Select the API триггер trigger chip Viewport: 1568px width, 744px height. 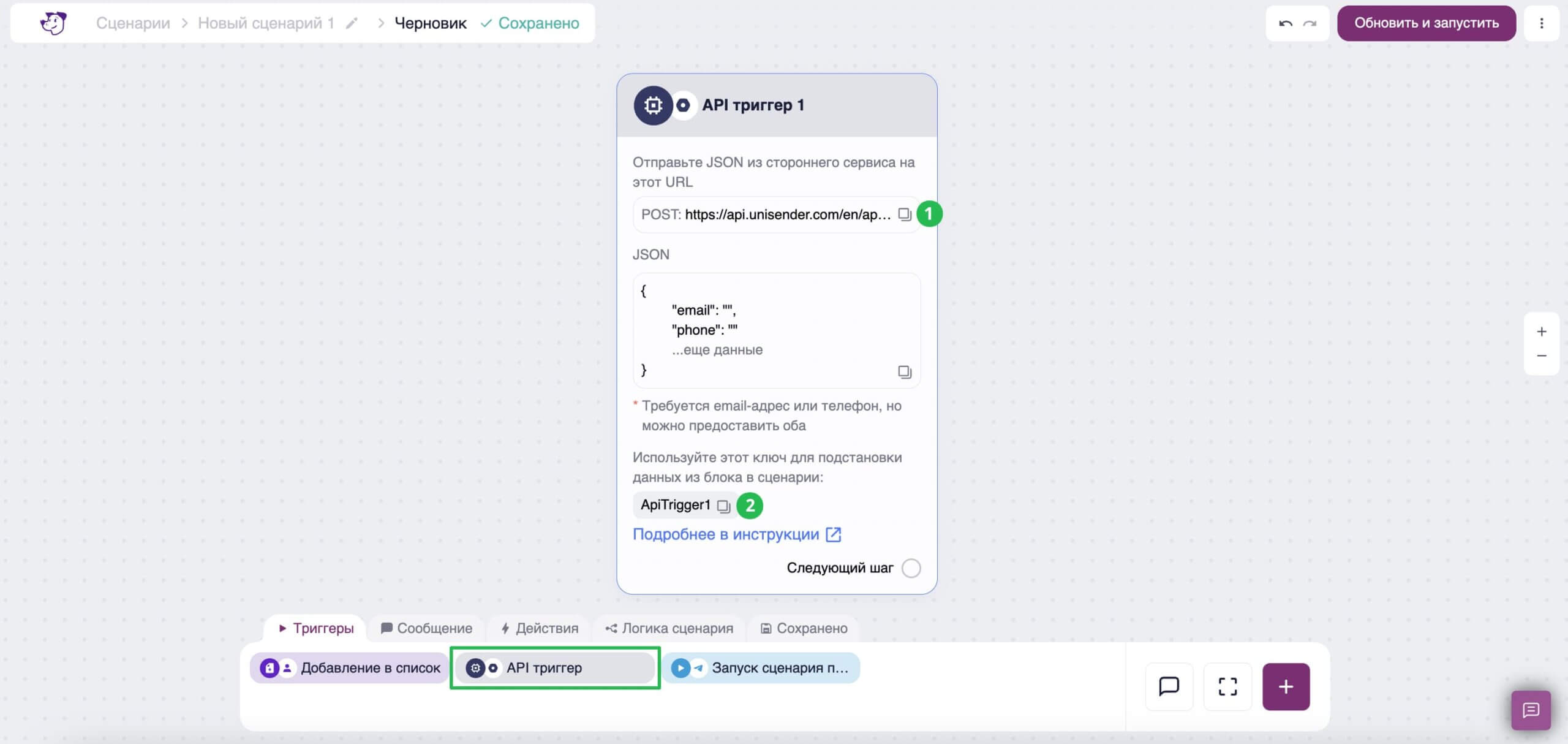click(555, 668)
